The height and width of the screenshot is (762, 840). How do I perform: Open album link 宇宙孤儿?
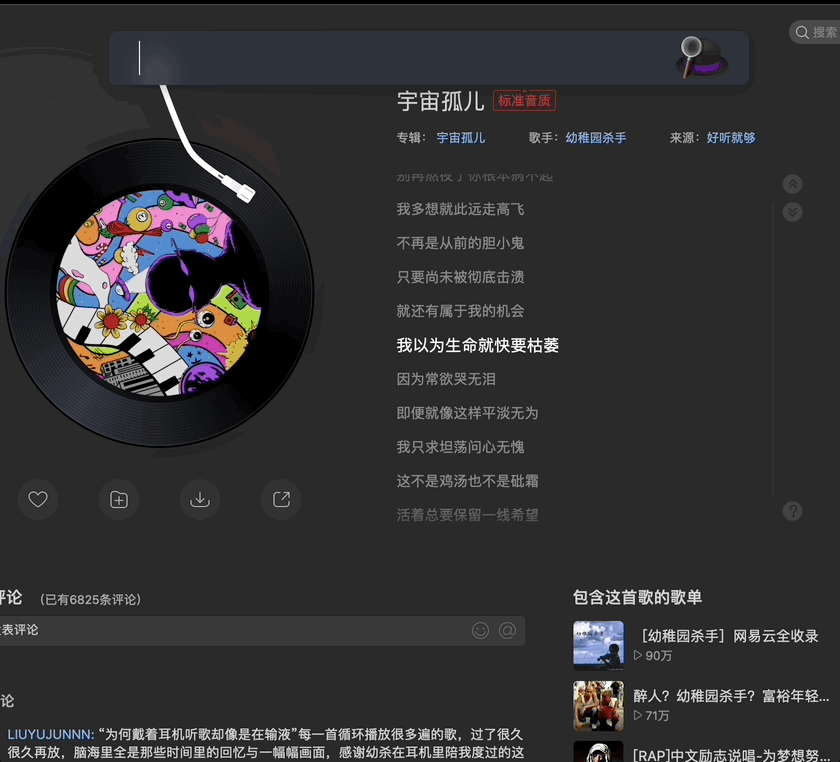[x=461, y=138]
